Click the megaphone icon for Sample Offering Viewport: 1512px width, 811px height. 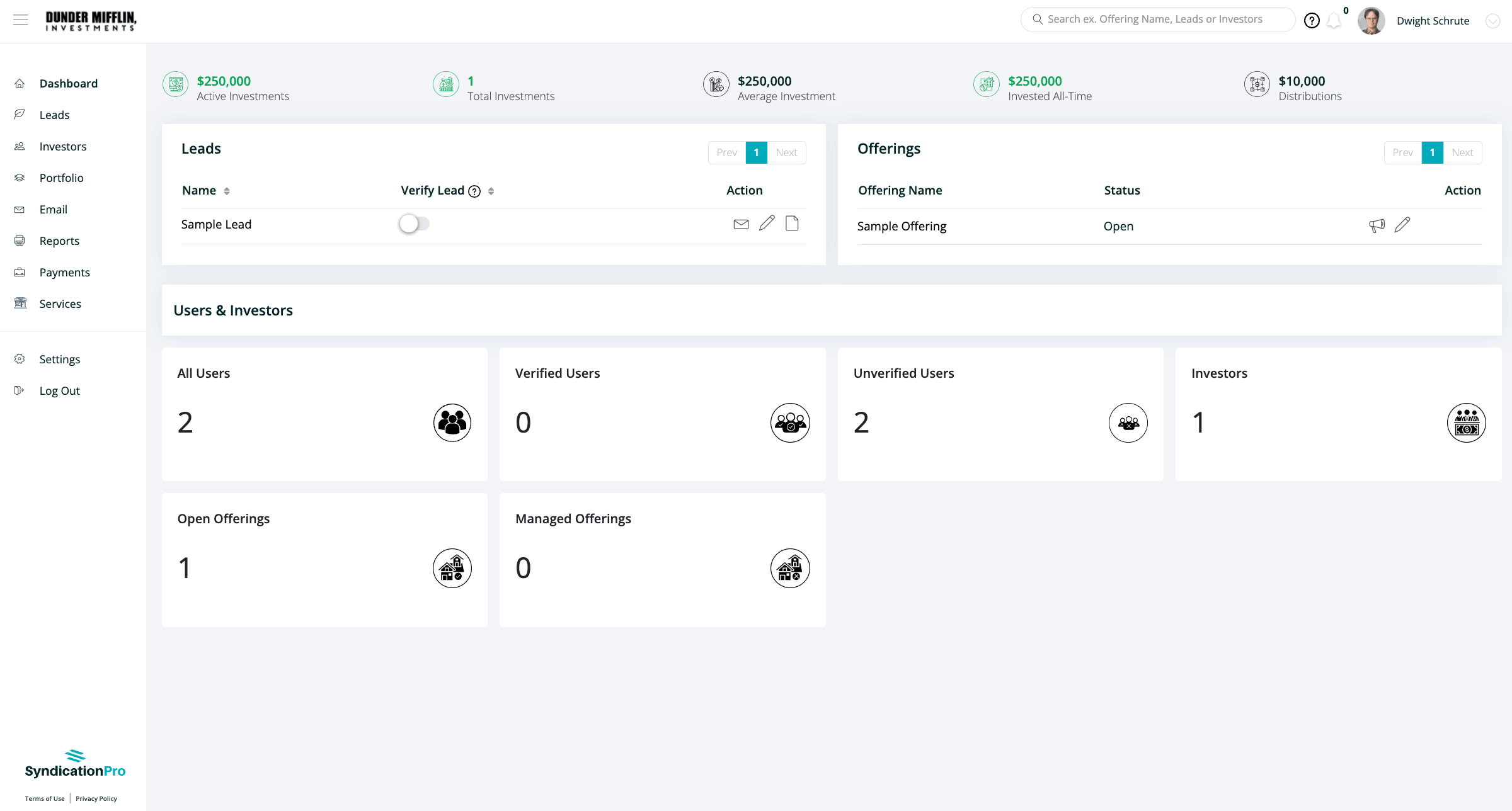1377,225
